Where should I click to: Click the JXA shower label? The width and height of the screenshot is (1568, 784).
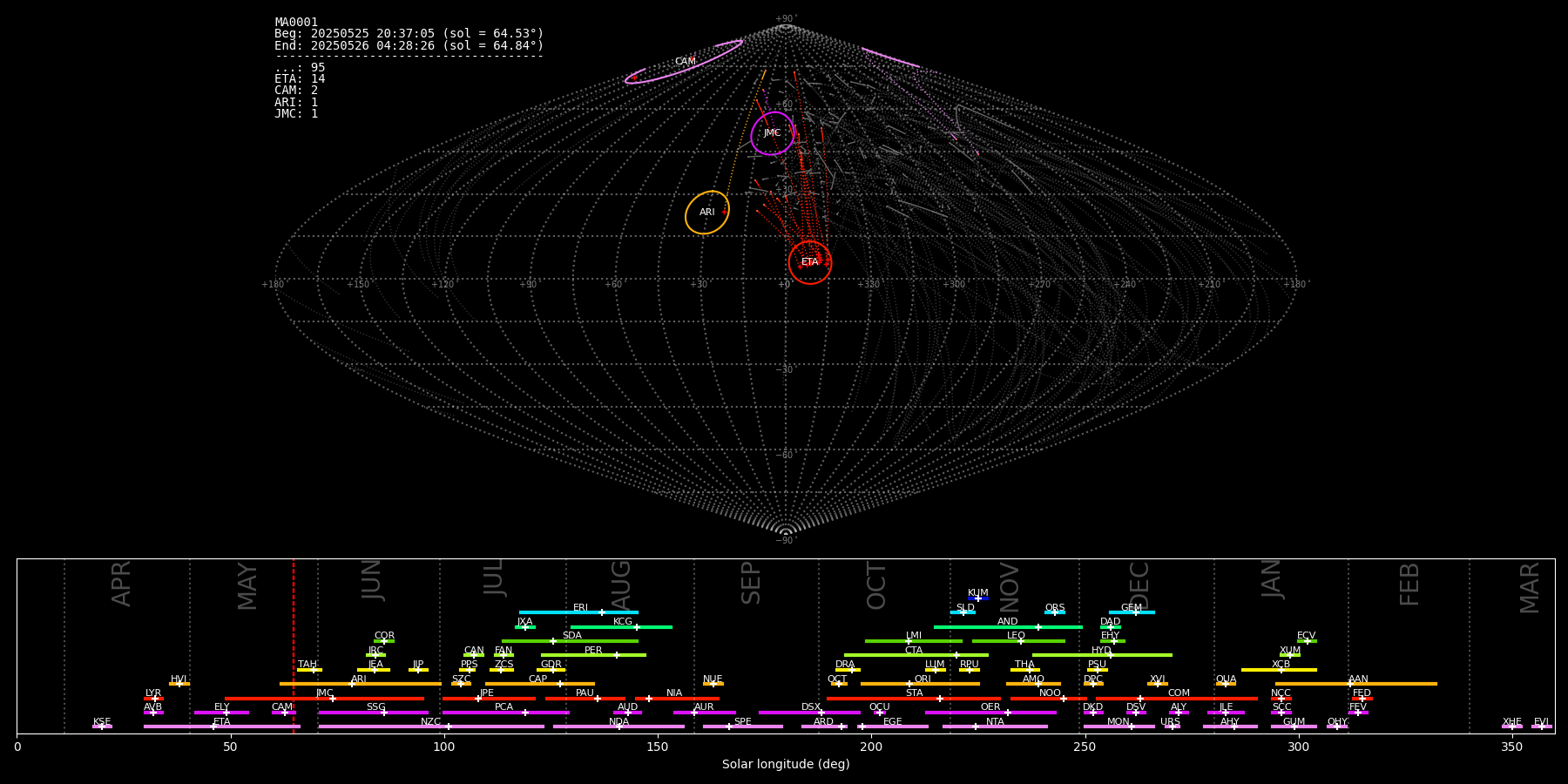(524, 622)
